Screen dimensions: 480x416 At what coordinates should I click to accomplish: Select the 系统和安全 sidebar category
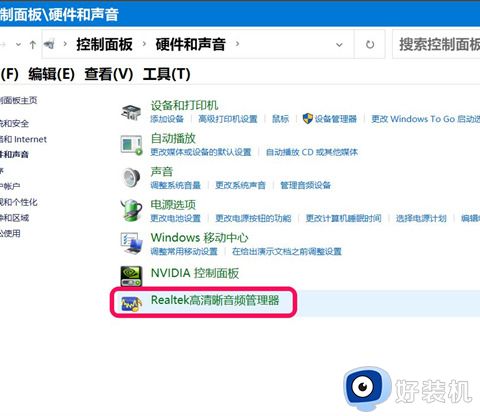click(14, 123)
